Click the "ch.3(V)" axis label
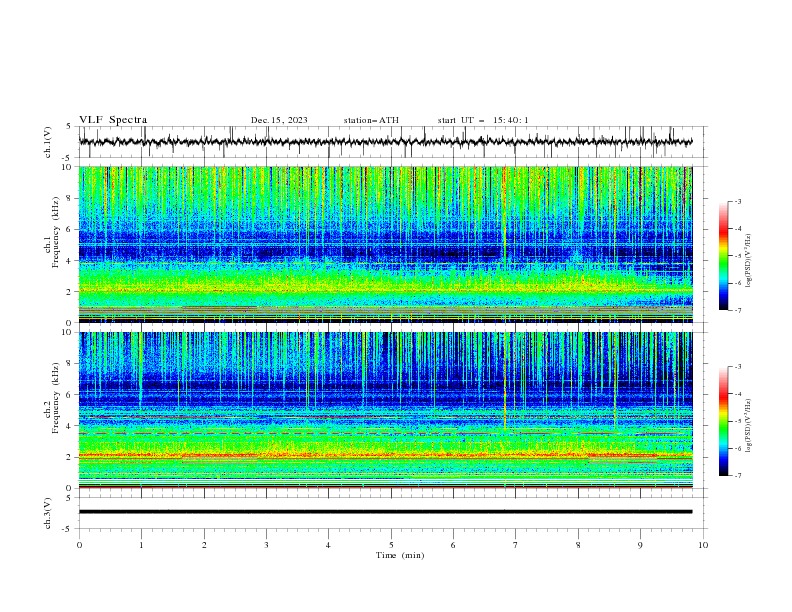The image size is (792, 612). 48,513
